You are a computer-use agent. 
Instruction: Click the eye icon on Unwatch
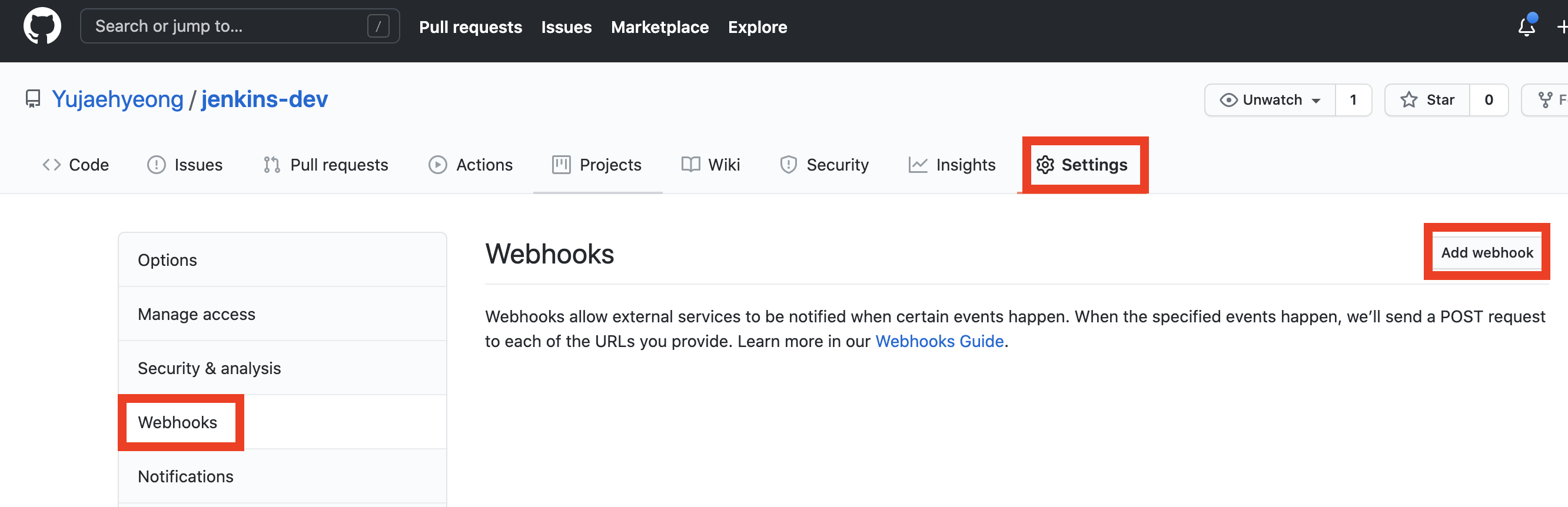point(1228,100)
